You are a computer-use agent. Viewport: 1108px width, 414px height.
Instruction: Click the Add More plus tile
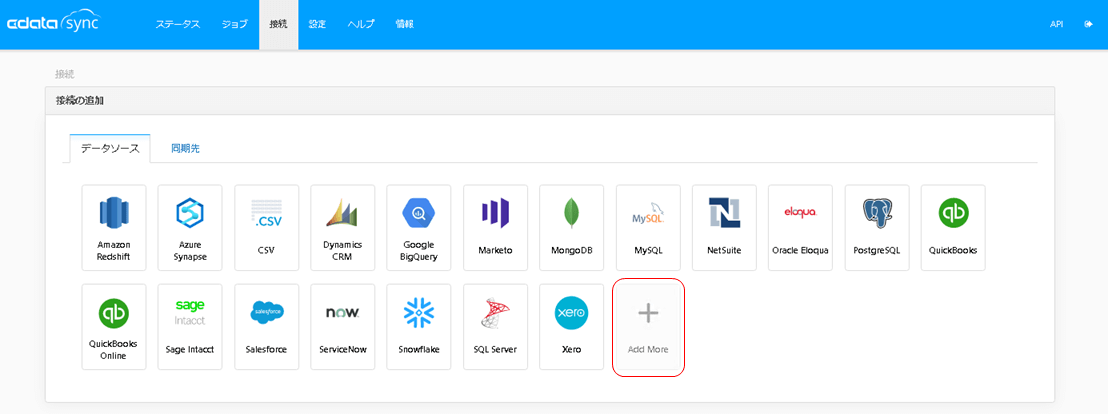(x=648, y=326)
